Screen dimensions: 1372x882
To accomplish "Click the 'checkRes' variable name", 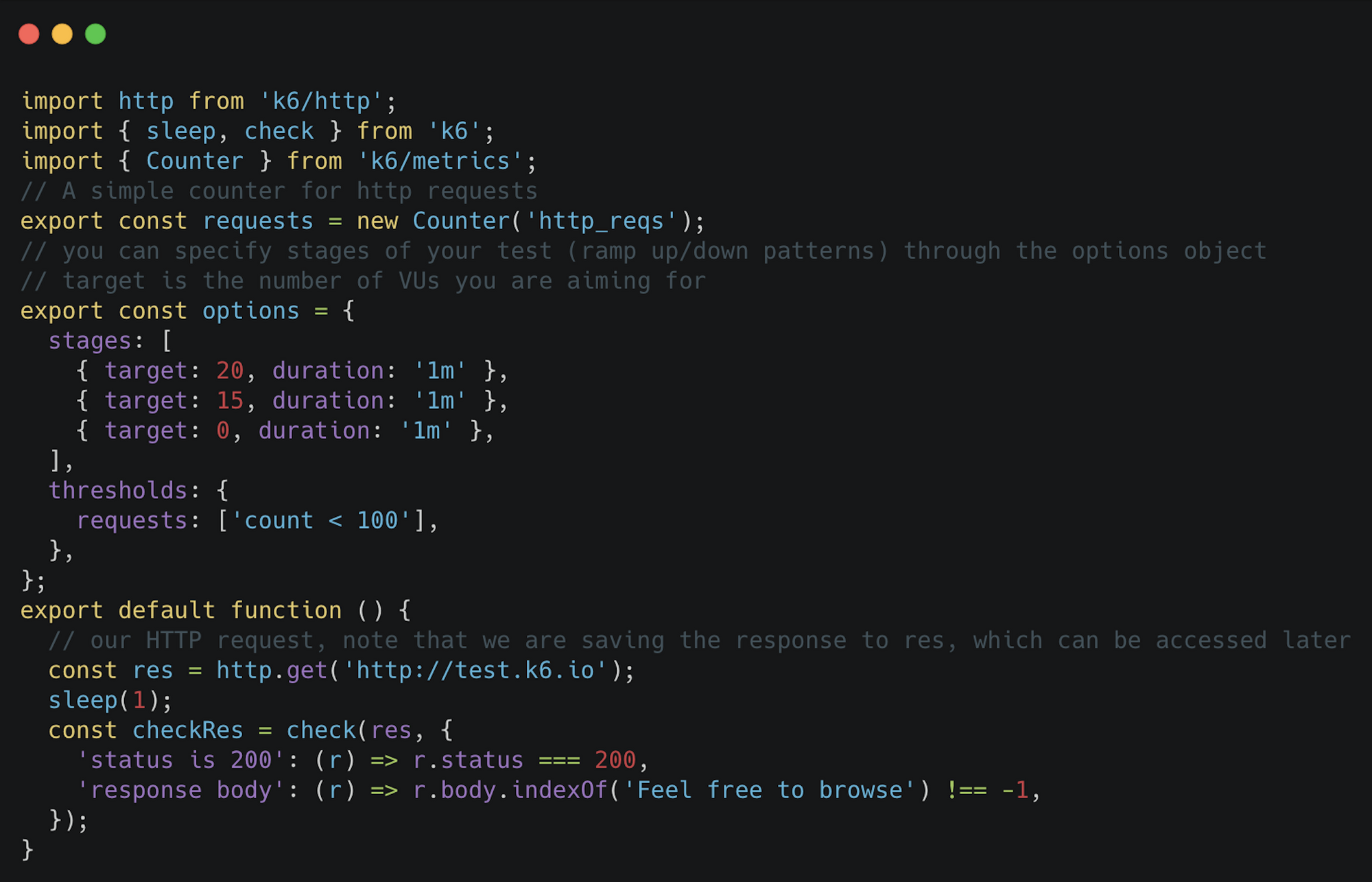I will (188, 731).
